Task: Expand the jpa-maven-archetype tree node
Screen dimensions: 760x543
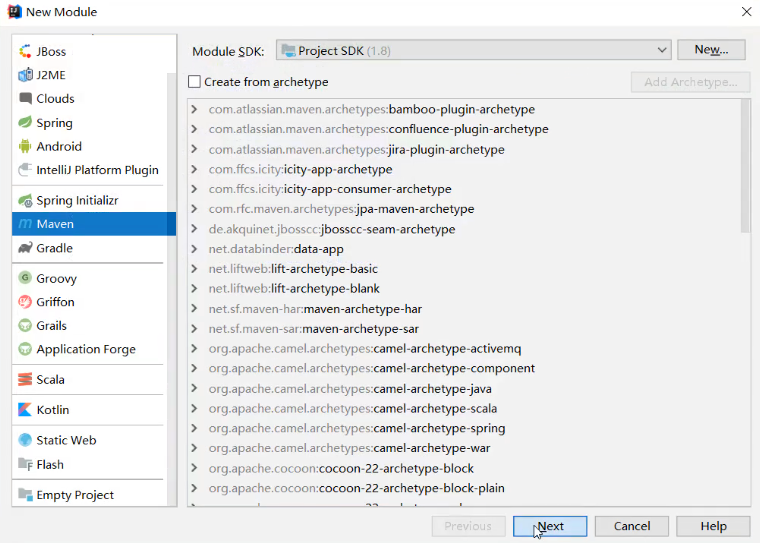Action: point(195,209)
